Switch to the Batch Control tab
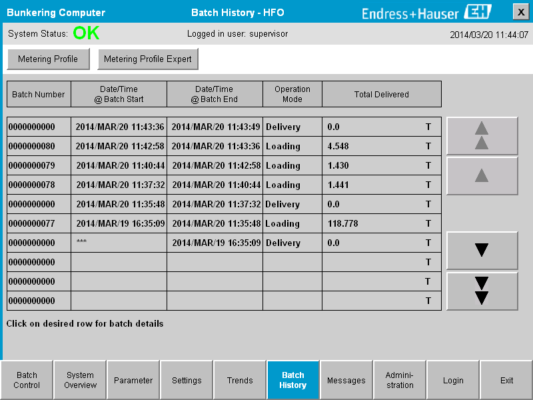The width and height of the screenshot is (533, 400). pyautogui.click(x=27, y=380)
